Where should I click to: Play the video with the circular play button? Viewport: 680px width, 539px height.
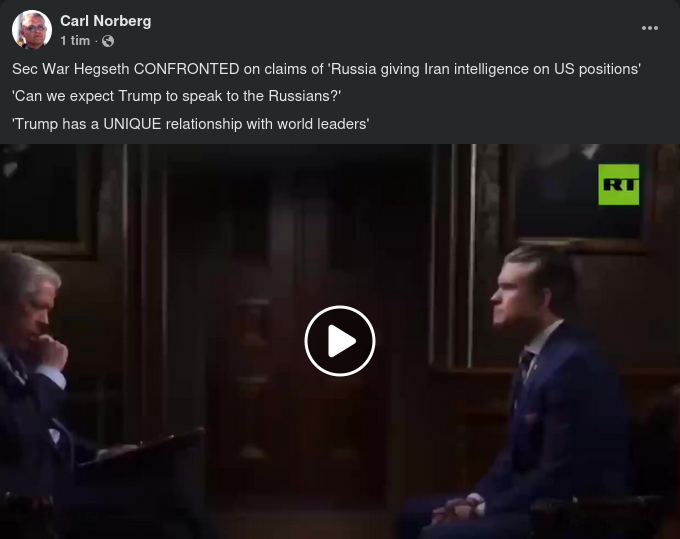point(340,341)
